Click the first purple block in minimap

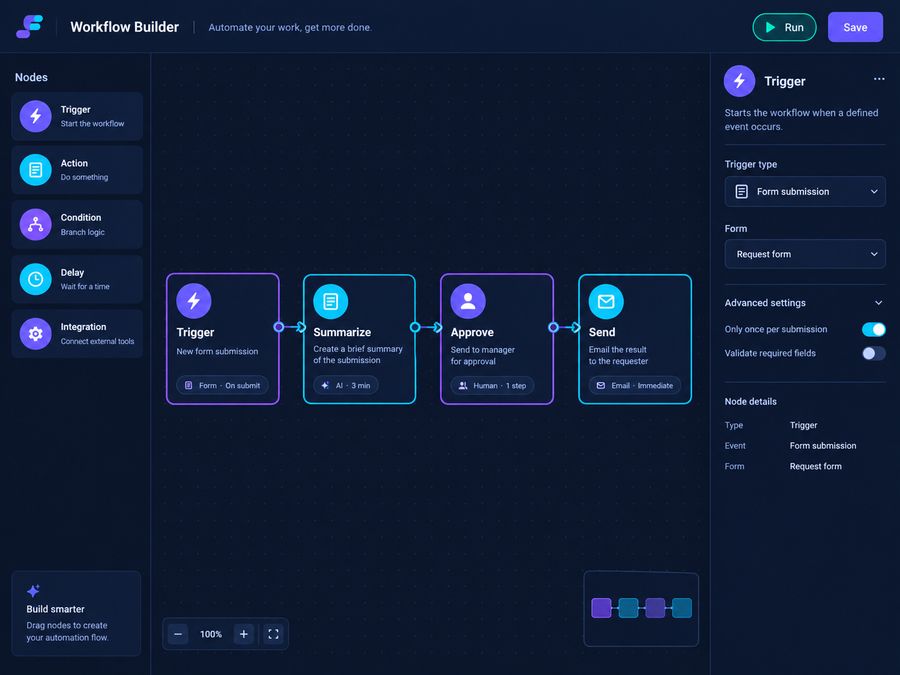(x=601, y=608)
